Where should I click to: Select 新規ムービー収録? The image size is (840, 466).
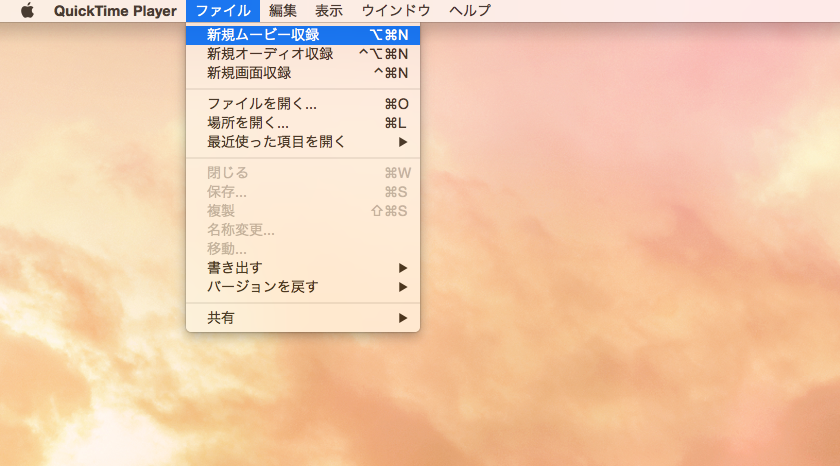click(303, 35)
